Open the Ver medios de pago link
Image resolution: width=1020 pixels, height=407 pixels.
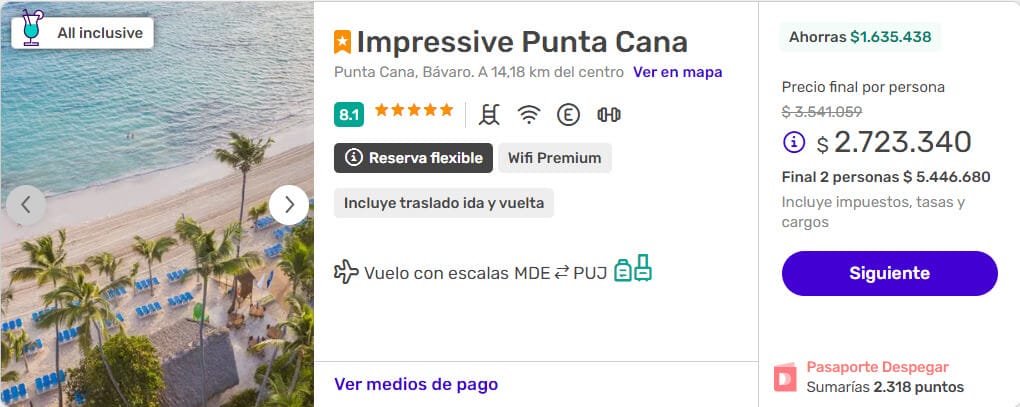[416, 384]
